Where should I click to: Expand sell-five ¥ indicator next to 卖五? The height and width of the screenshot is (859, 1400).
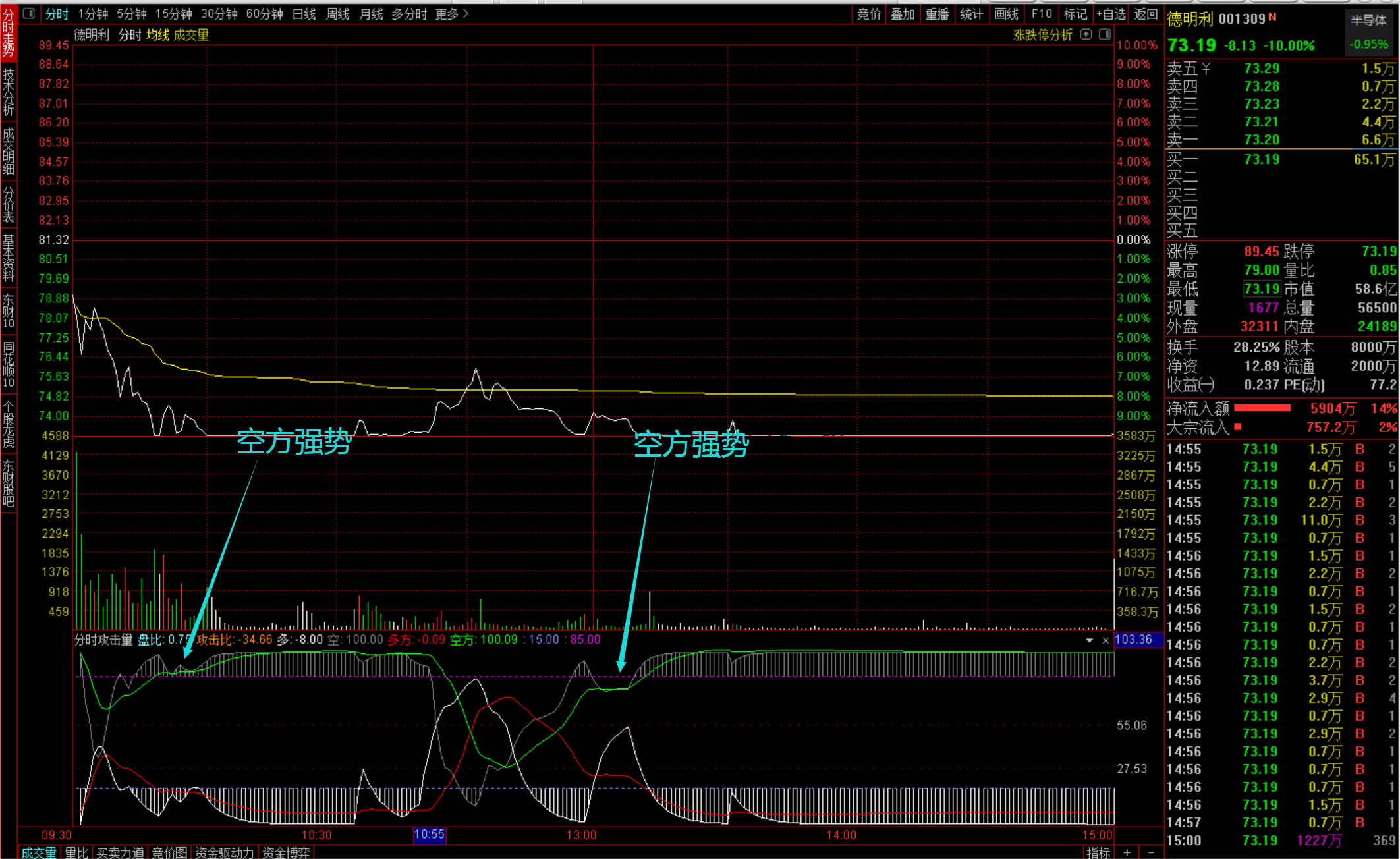(1206, 69)
